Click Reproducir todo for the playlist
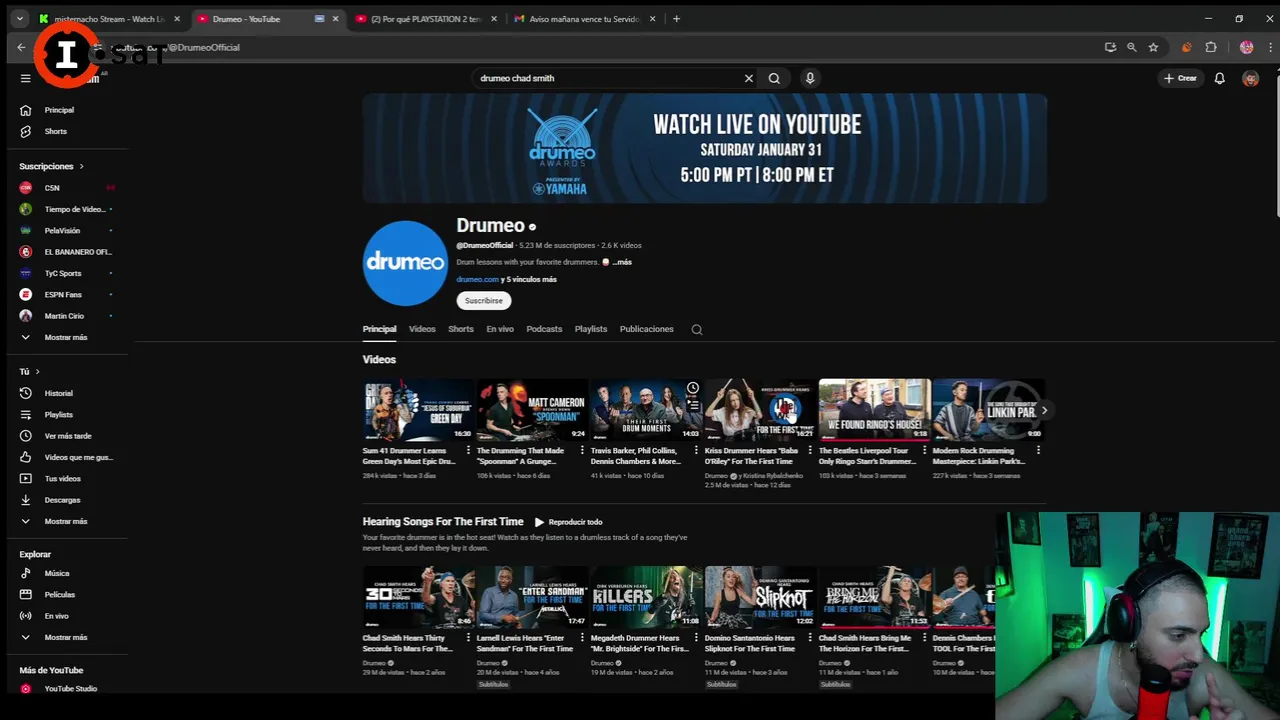The height and width of the screenshot is (720, 1280). tap(568, 522)
